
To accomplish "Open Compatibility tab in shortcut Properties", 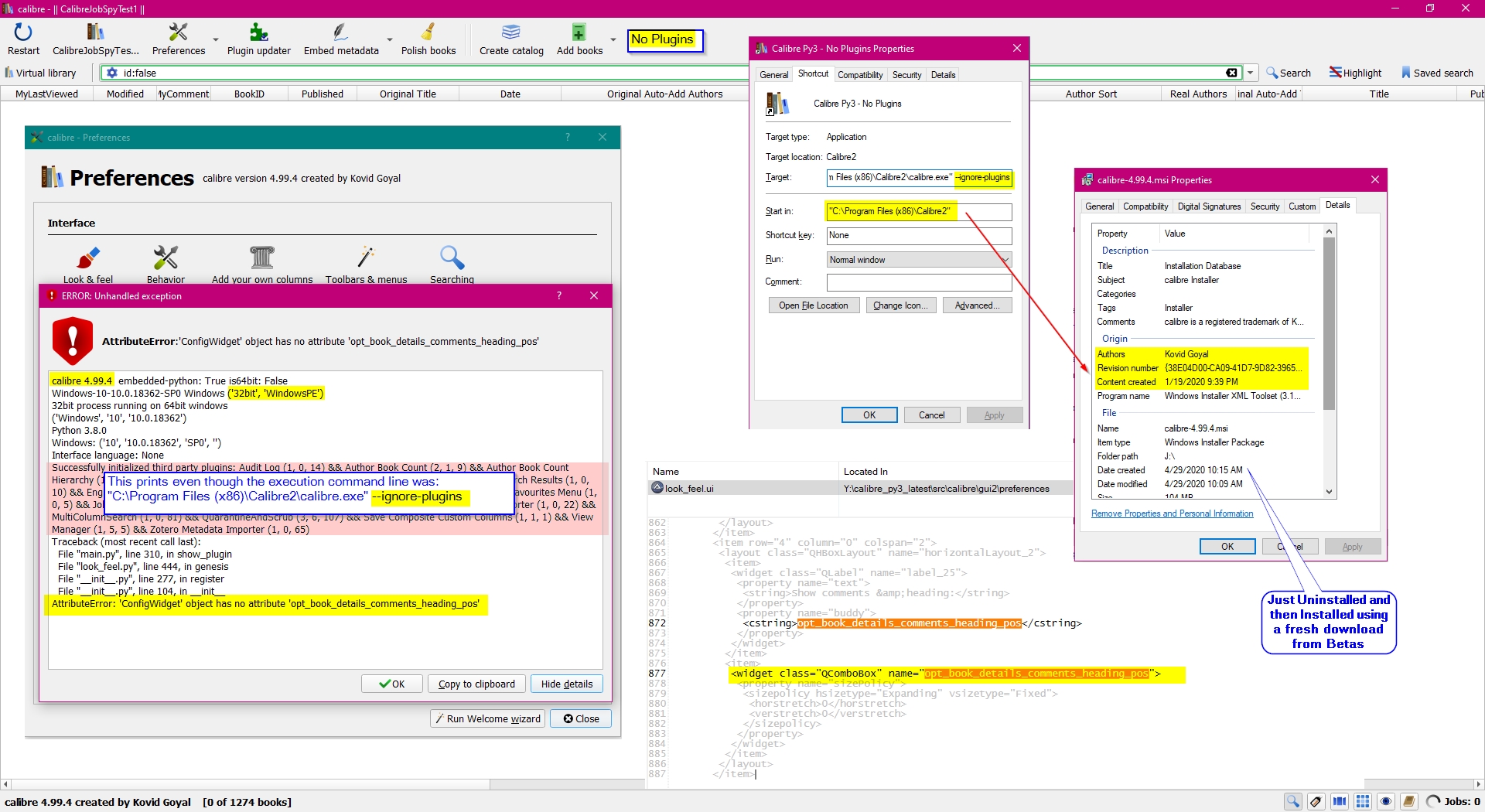I will 860,75.
